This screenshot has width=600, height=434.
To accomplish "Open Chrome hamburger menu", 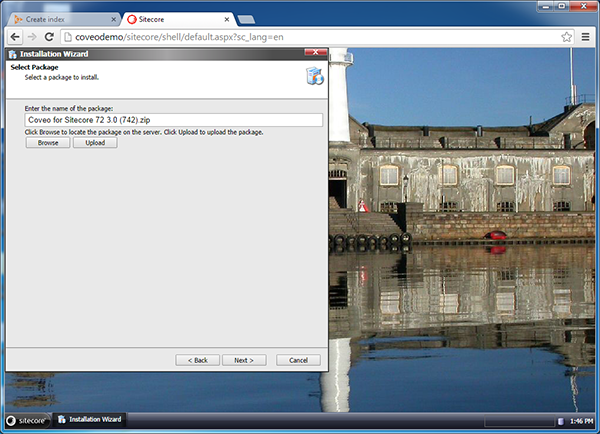I will tap(585, 37).
